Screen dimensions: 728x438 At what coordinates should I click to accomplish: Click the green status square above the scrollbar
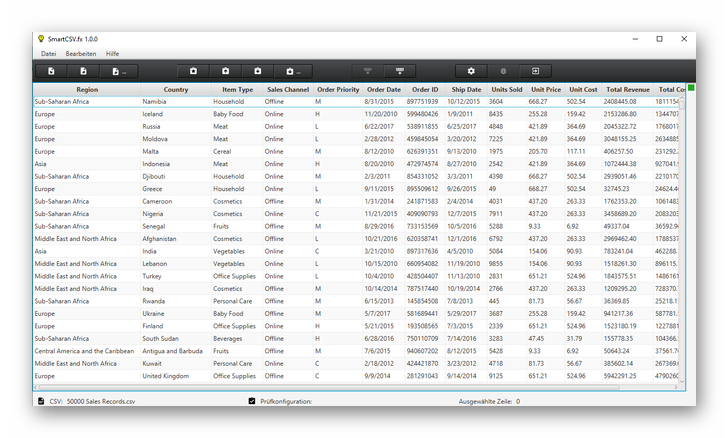pos(691,89)
